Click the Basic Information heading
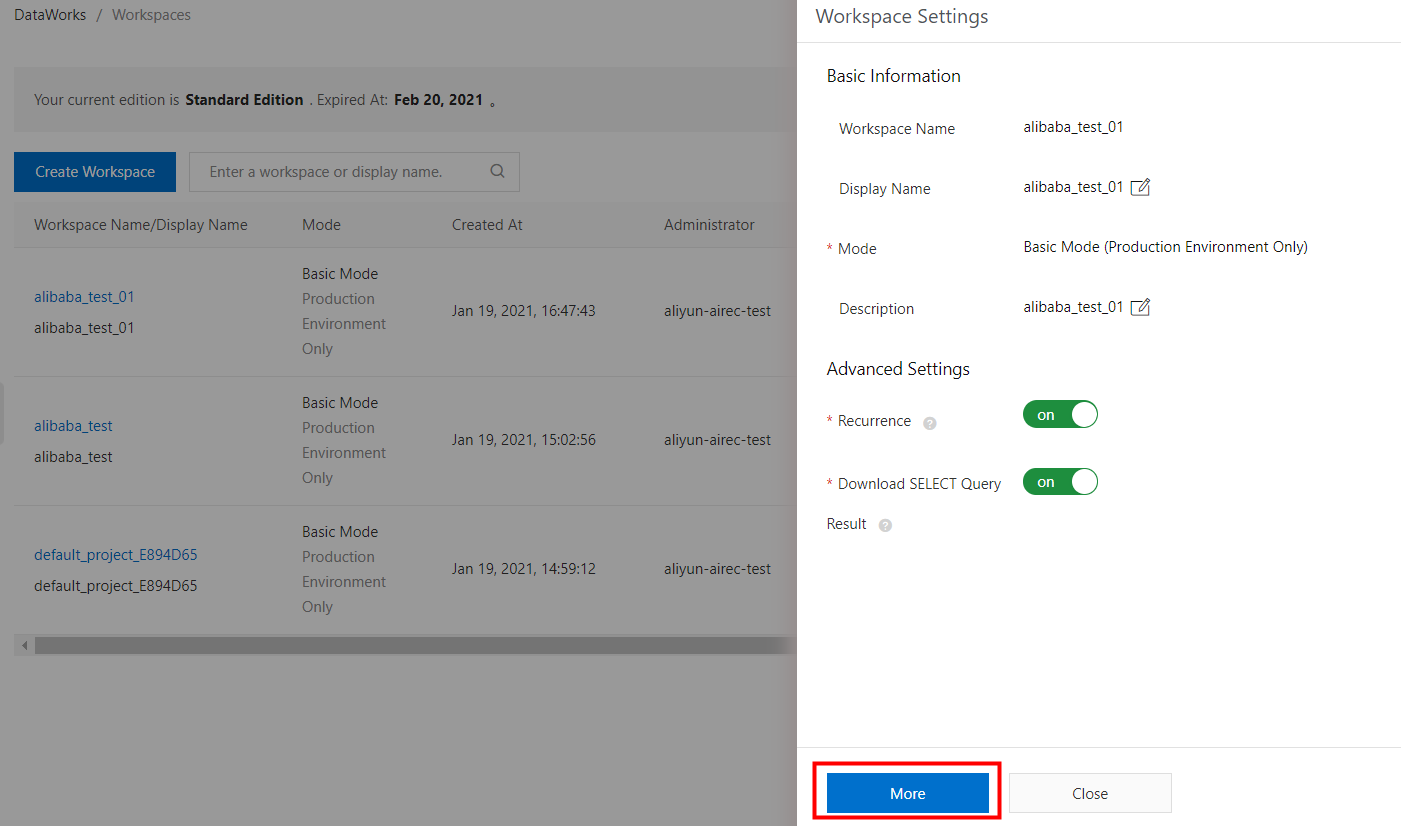 [x=893, y=76]
